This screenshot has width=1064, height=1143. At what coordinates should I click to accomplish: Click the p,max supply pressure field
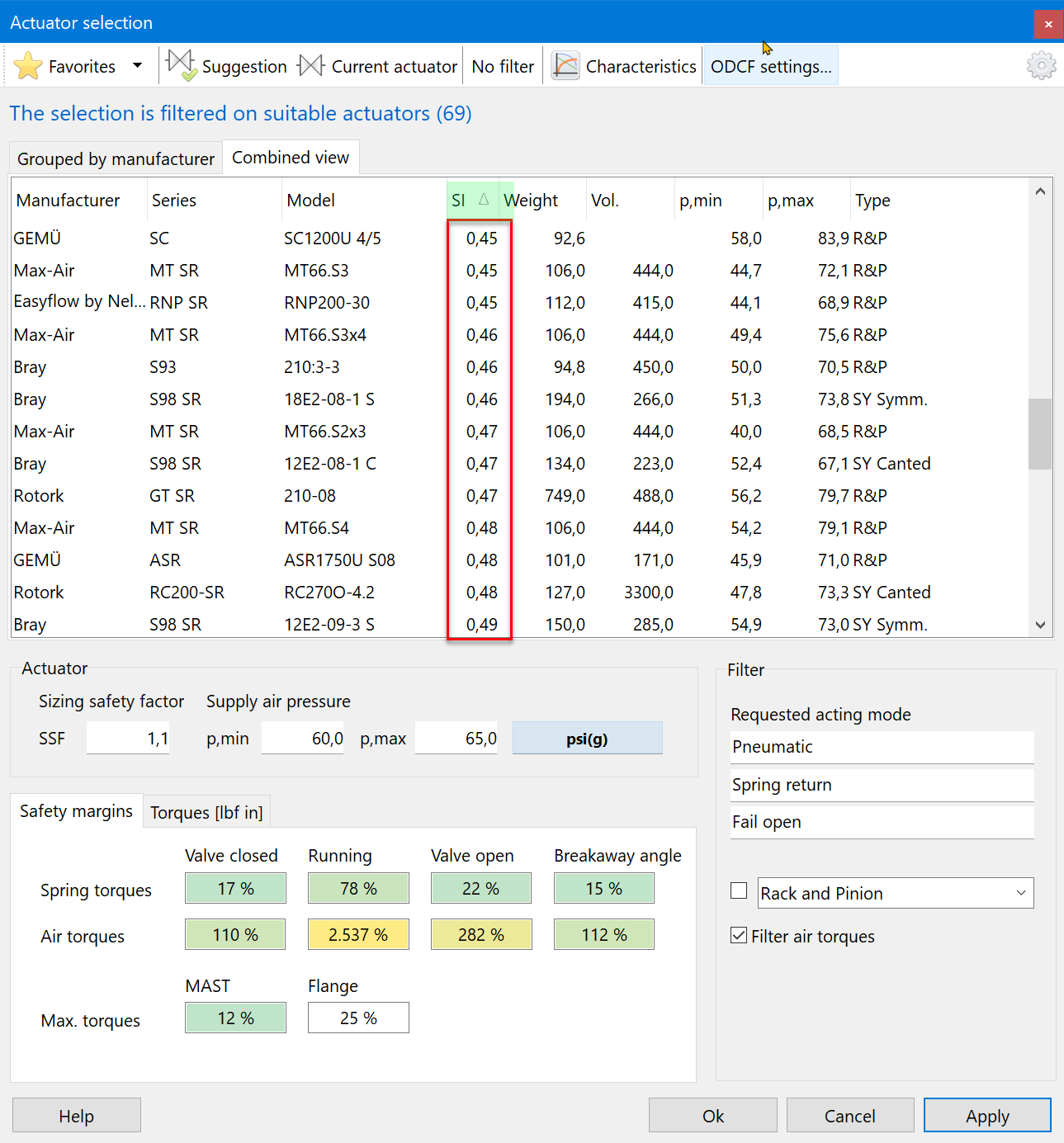pyautogui.click(x=456, y=738)
